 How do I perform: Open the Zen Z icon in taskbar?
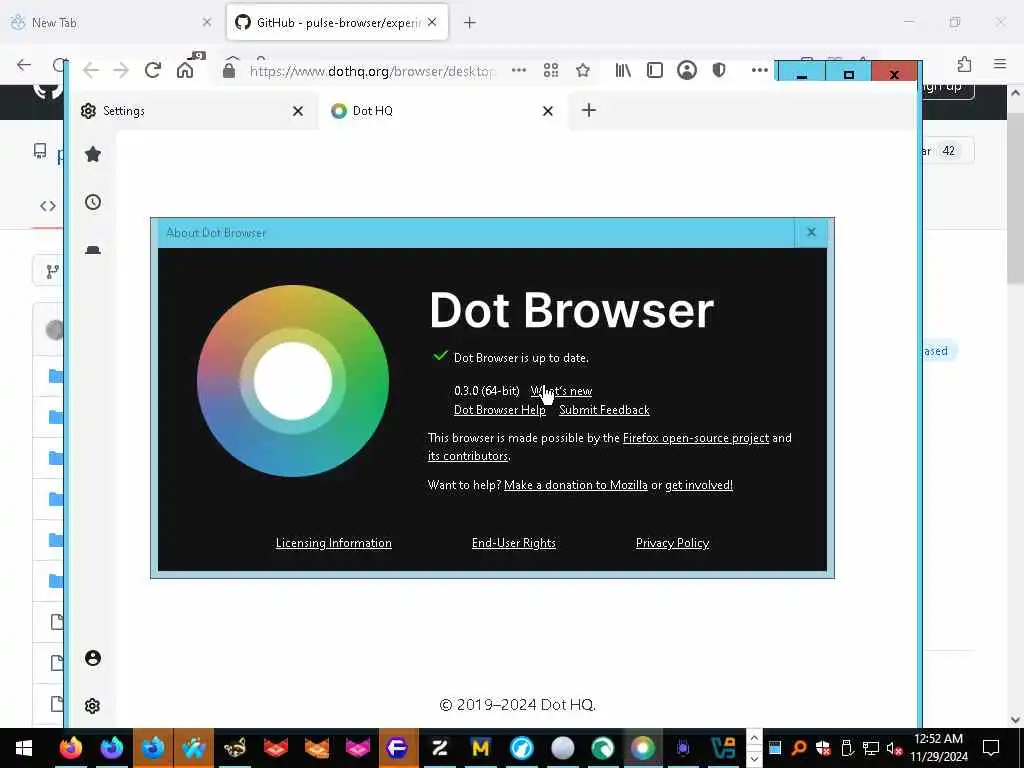[439, 748]
